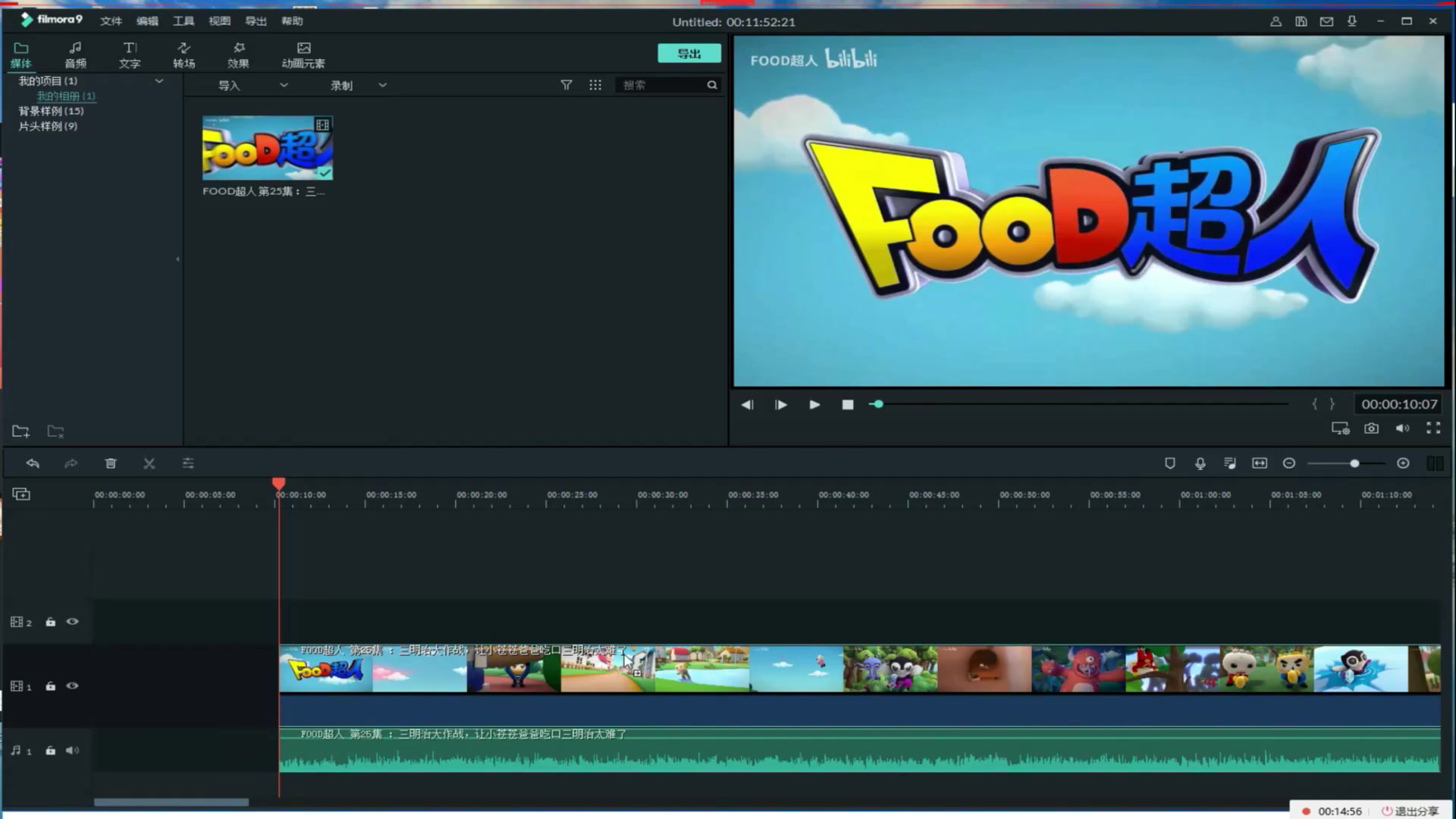The width and height of the screenshot is (1456, 819).
Task: Select the FOOD超人 audio waveform clip
Action: coord(860,750)
